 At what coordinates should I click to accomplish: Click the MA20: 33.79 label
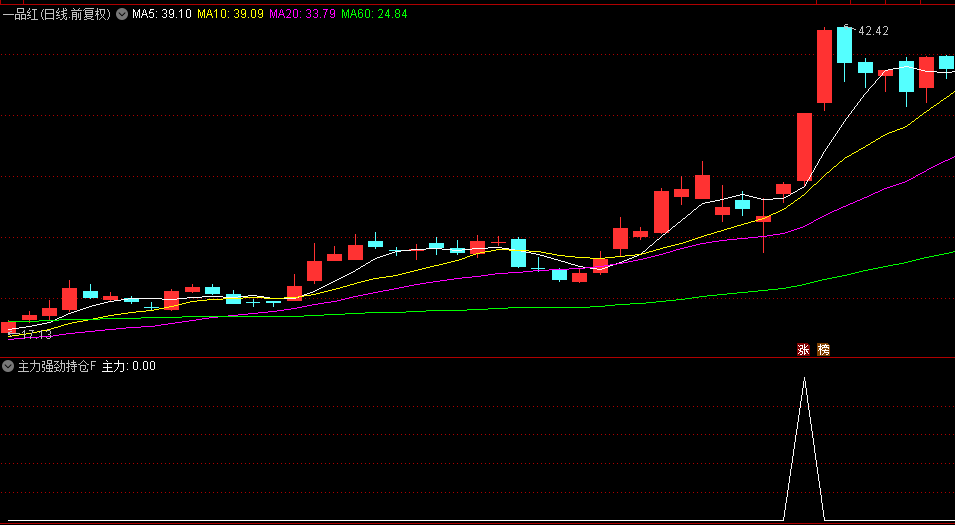tap(303, 13)
